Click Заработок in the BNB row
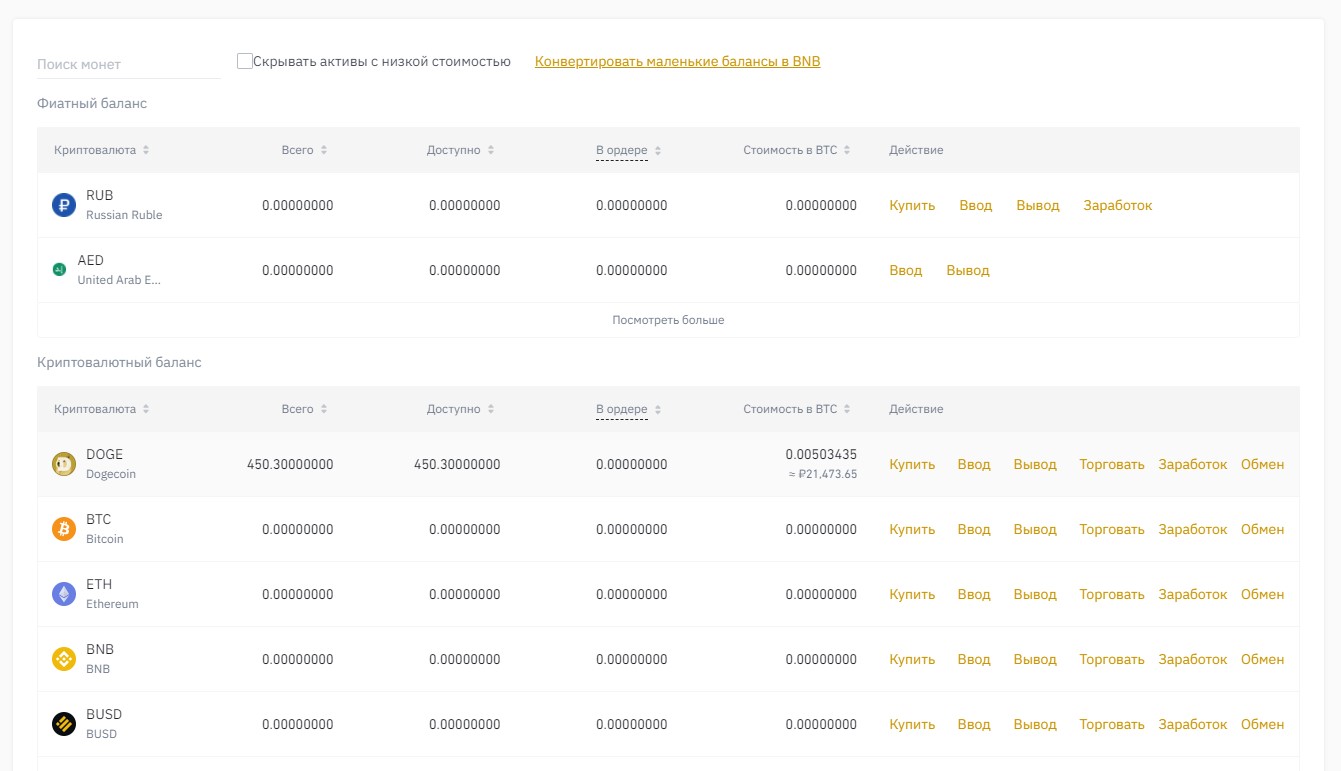Viewport: 1341px width, 771px height. click(x=1193, y=659)
